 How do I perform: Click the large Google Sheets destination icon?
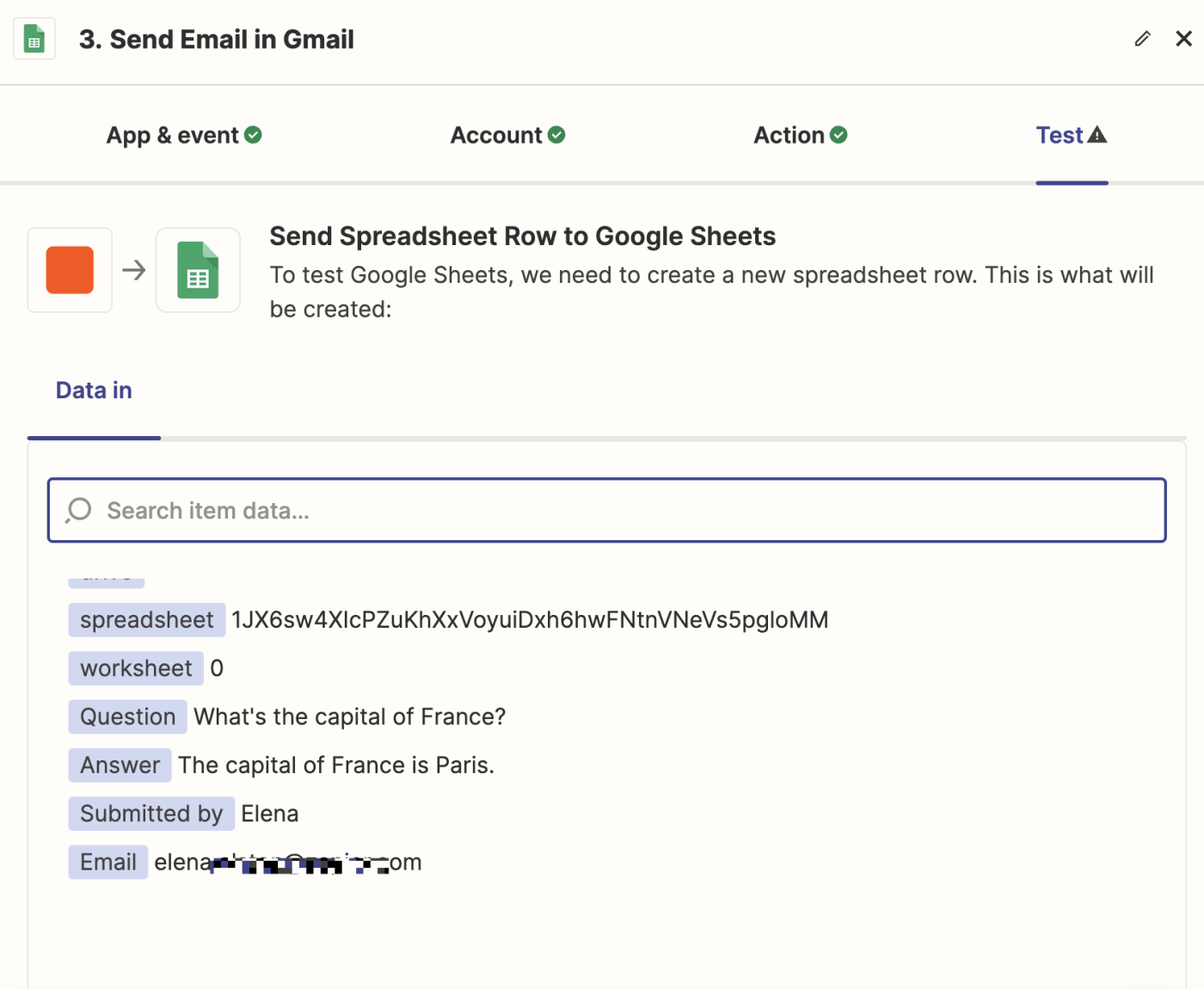198,270
